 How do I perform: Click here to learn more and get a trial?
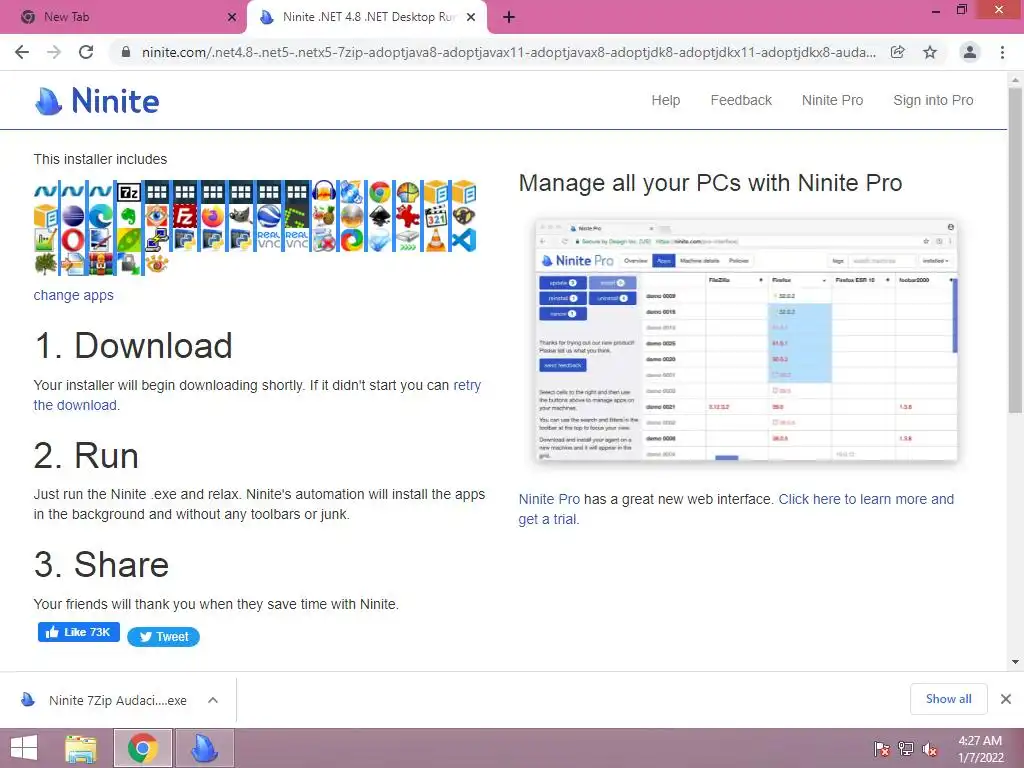[736, 509]
